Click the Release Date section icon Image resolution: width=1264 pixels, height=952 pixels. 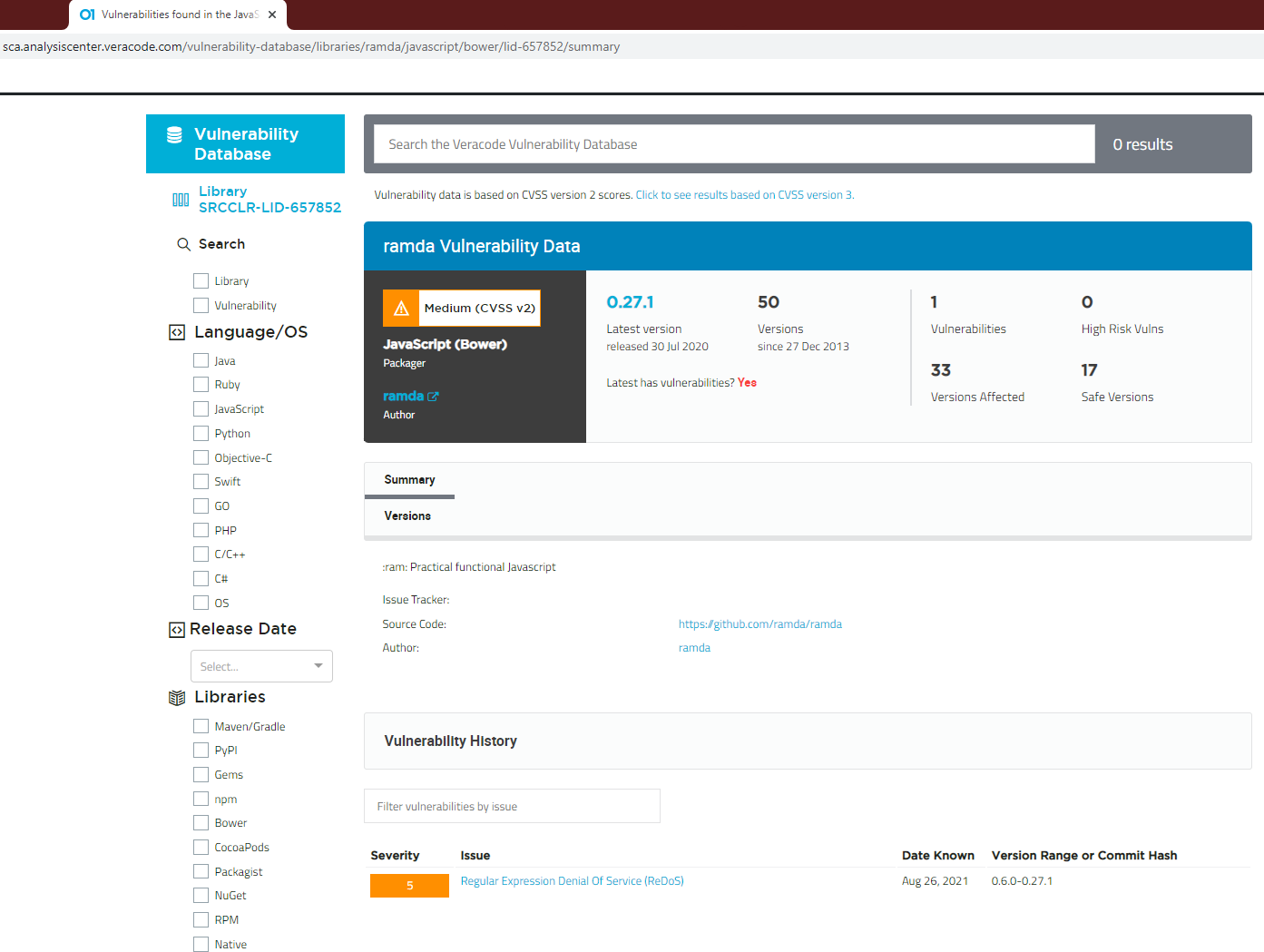pyautogui.click(x=177, y=630)
